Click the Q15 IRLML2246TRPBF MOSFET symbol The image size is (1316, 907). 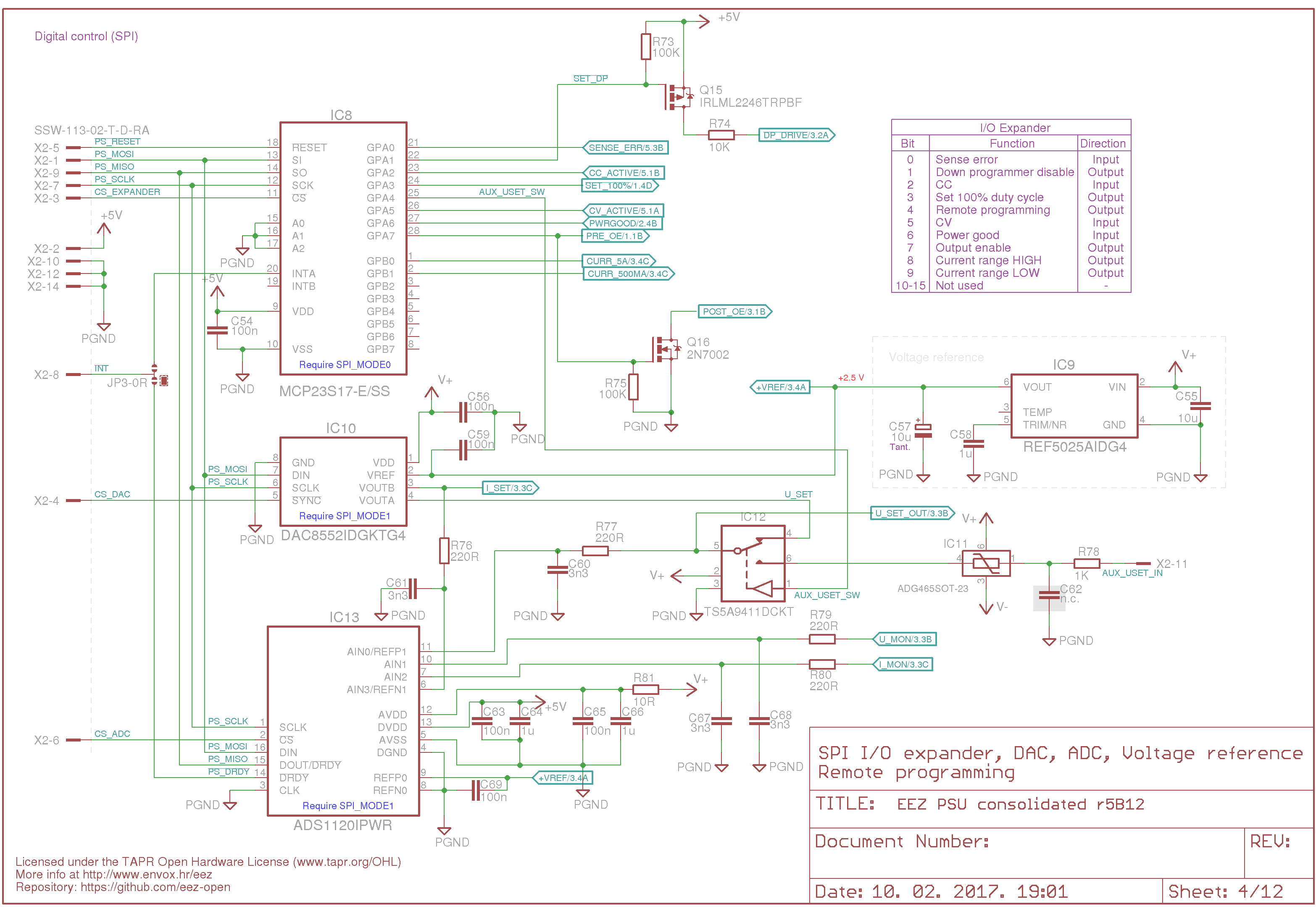click(x=679, y=97)
